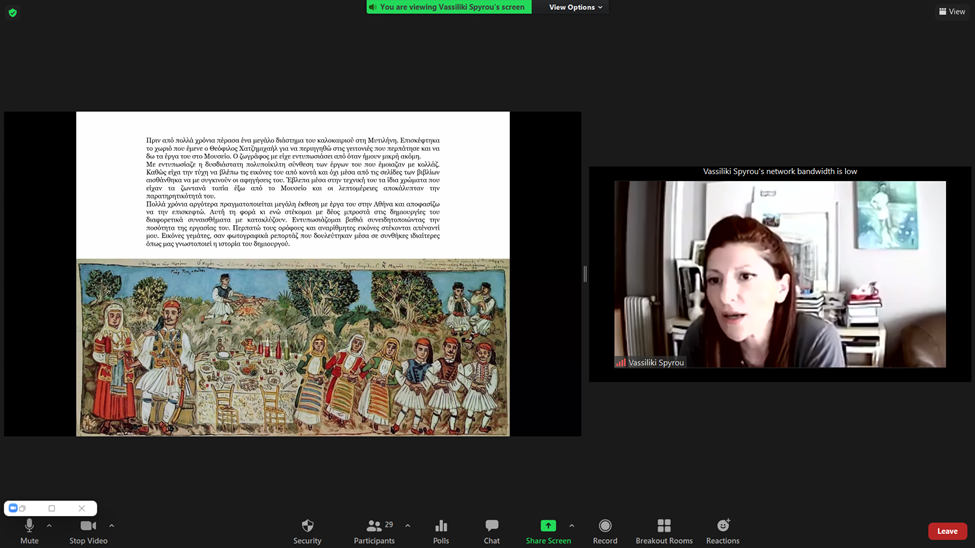Open the View Options dropdown
Viewport: 975px width, 548px height.
(575, 7)
